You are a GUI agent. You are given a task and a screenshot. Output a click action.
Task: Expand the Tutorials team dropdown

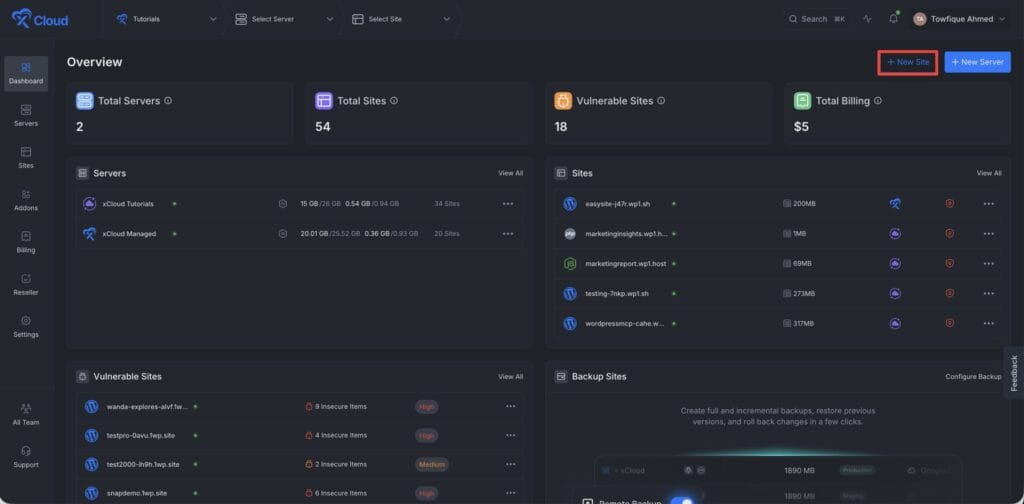point(167,19)
